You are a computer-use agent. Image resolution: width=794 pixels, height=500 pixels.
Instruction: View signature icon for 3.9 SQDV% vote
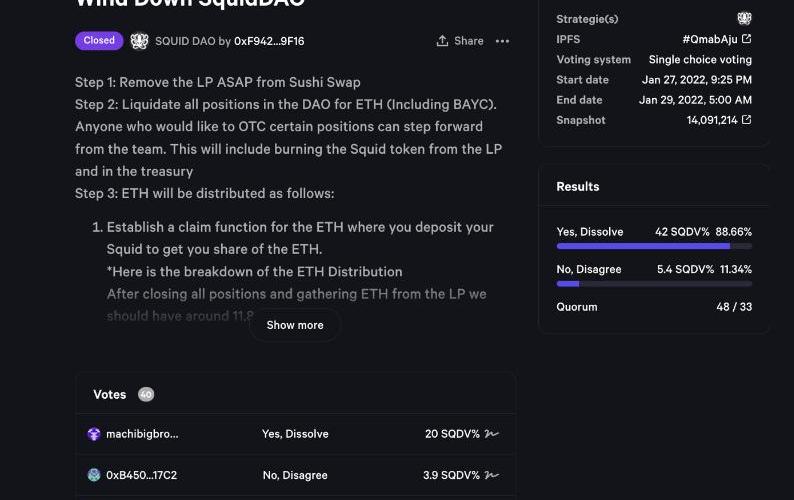tap(491, 475)
